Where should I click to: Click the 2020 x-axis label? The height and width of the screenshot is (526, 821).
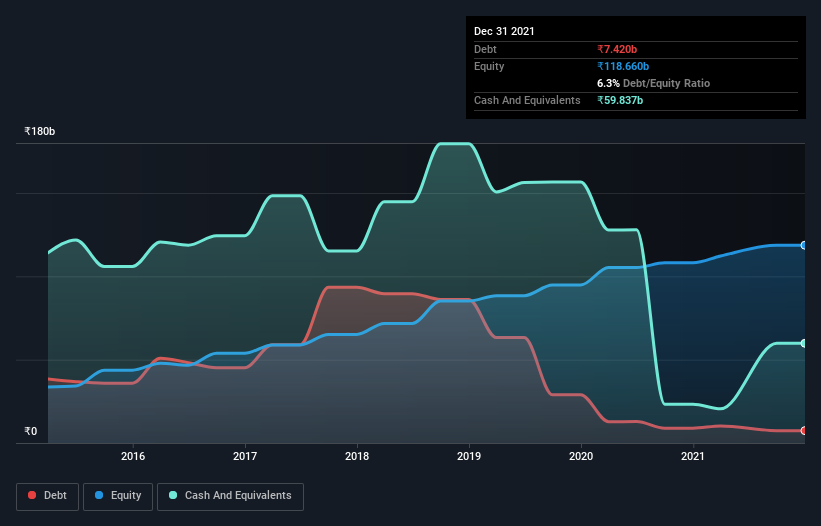click(x=581, y=456)
